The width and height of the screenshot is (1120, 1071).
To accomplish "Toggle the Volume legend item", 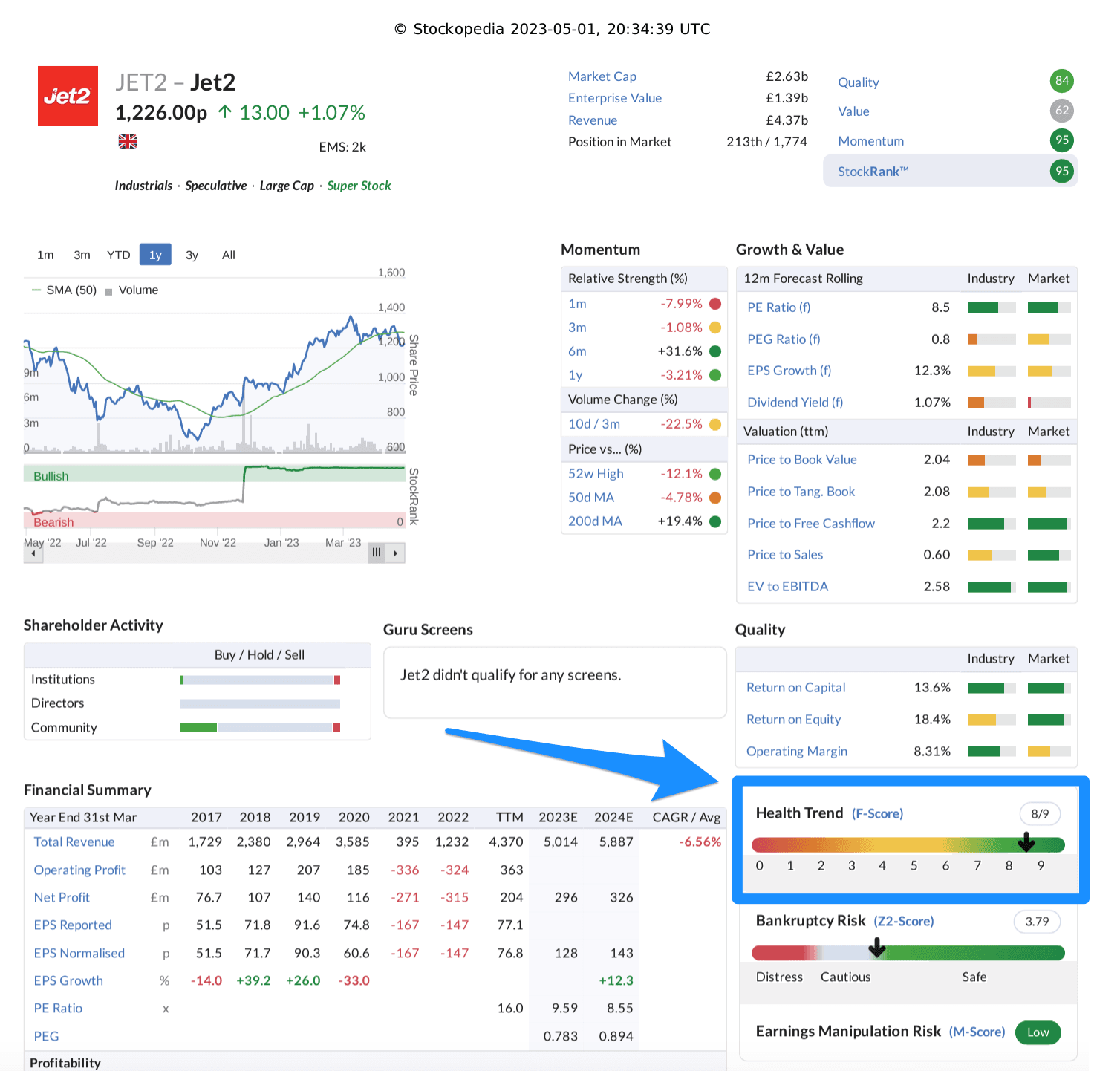I will (132, 290).
